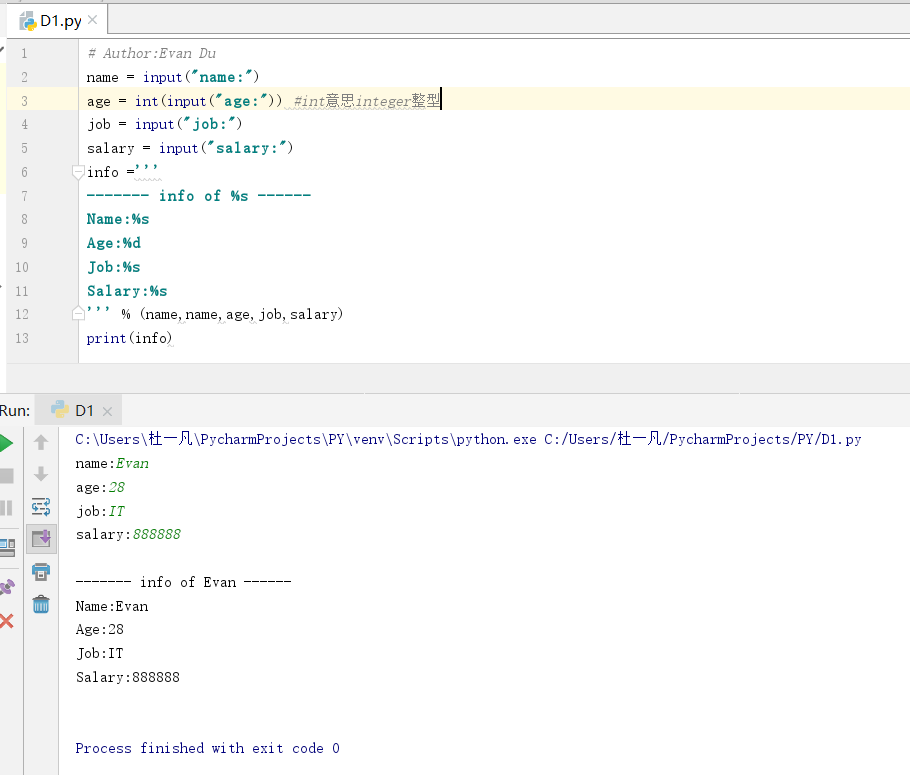Image resolution: width=910 pixels, height=775 pixels.
Task: Jump up the stack trace with up arrow
Action: point(41,442)
